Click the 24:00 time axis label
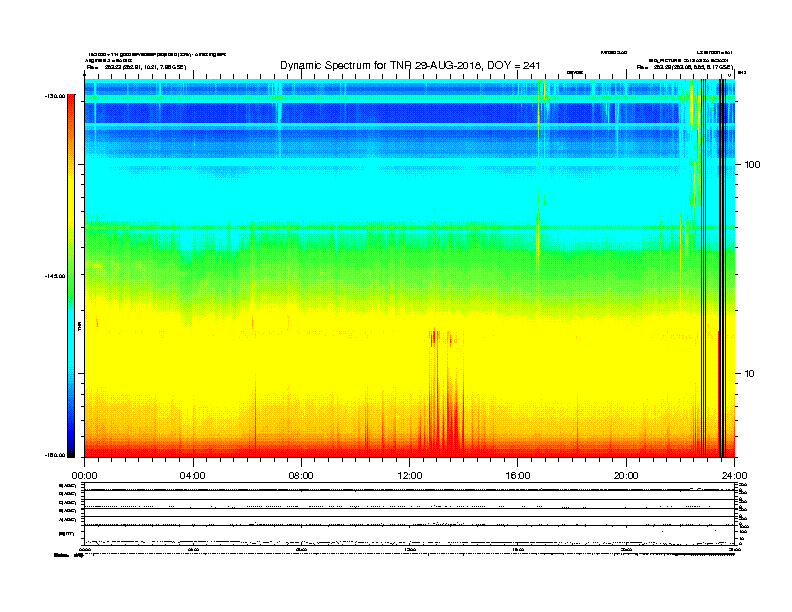 [x=734, y=476]
